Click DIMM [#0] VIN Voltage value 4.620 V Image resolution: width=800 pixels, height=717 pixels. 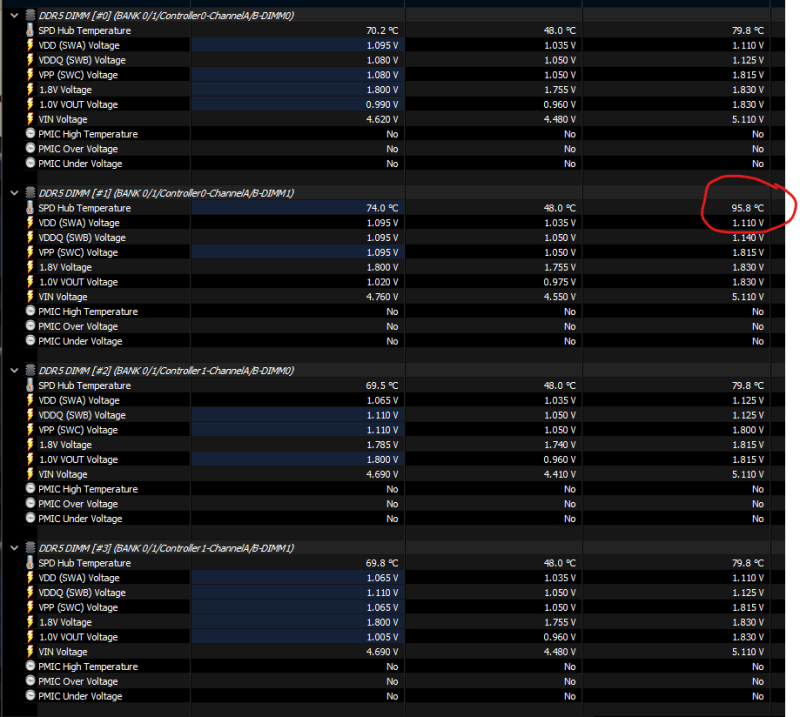coord(382,119)
